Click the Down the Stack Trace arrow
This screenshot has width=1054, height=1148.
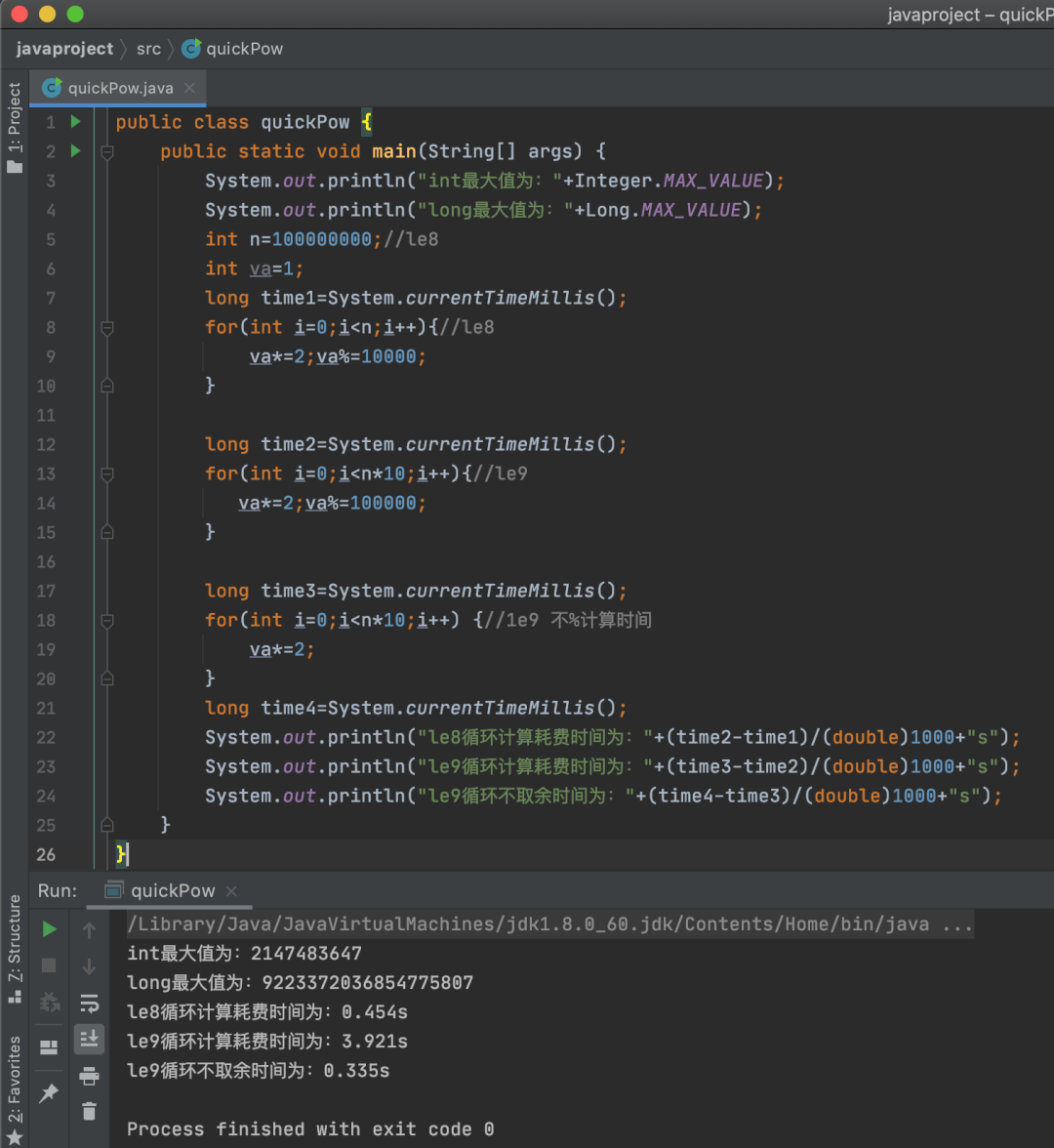(x=90, y=966)
